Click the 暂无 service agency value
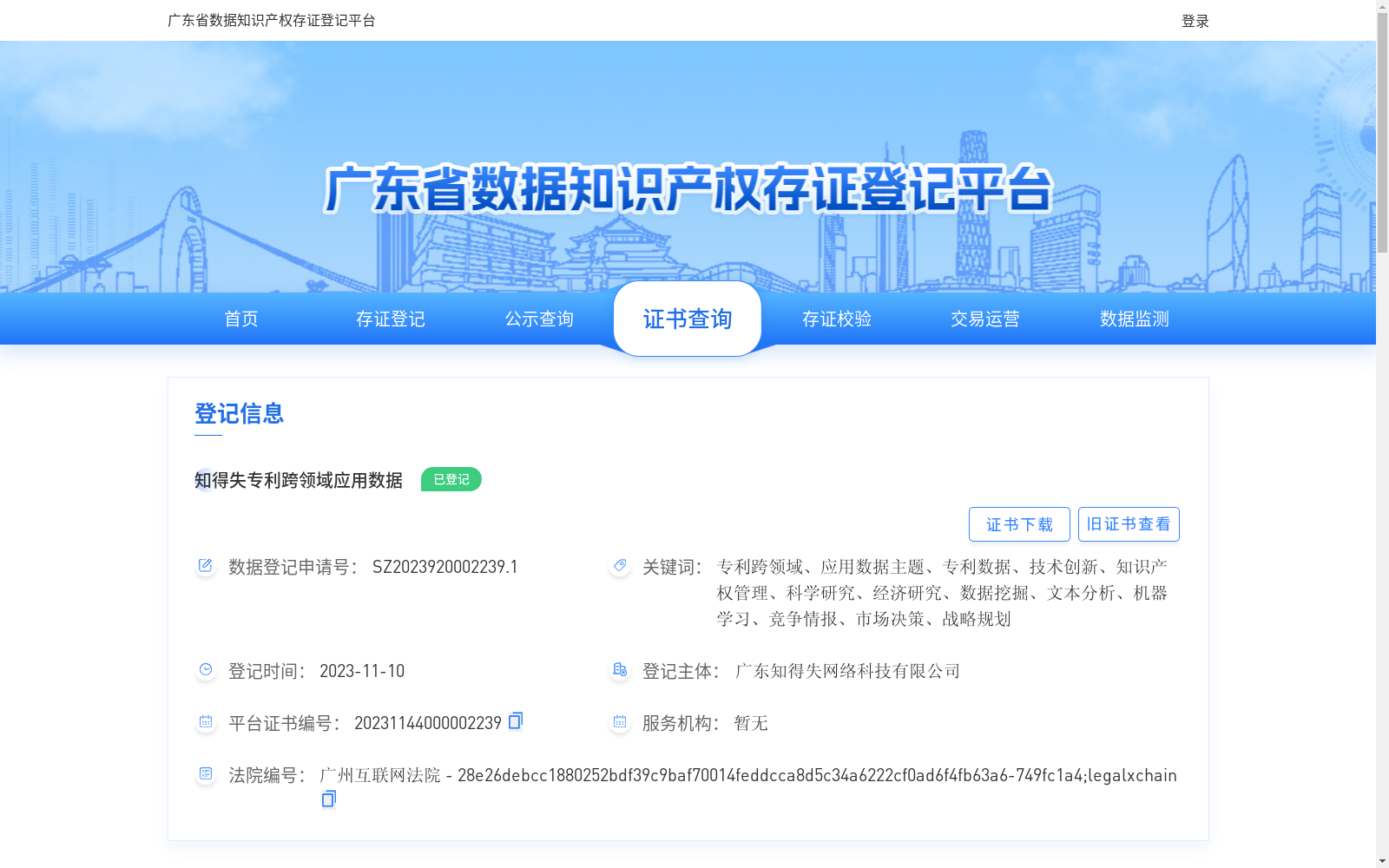This screenshot has height=868, width=1389. (x=751, y=723)
